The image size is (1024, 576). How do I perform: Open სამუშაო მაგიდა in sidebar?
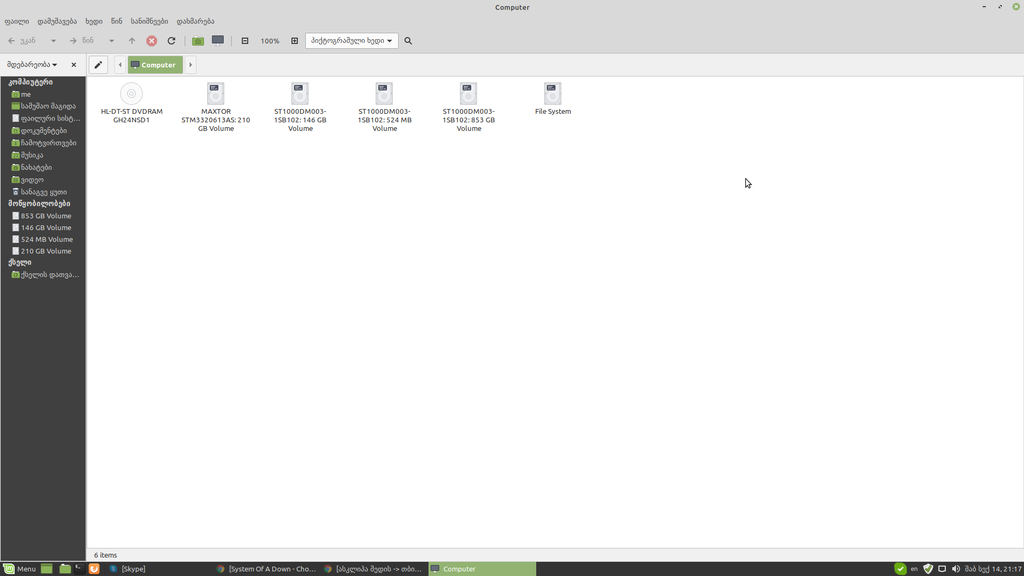click(x=43, y=106)
